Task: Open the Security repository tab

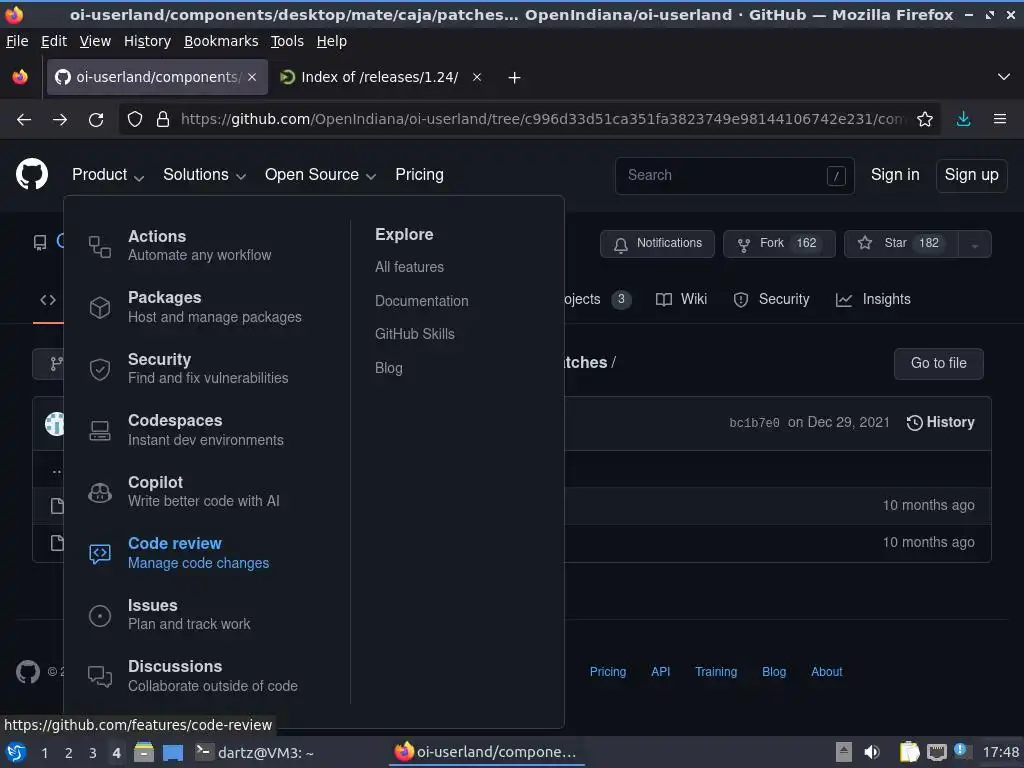Action: [771, 299]
